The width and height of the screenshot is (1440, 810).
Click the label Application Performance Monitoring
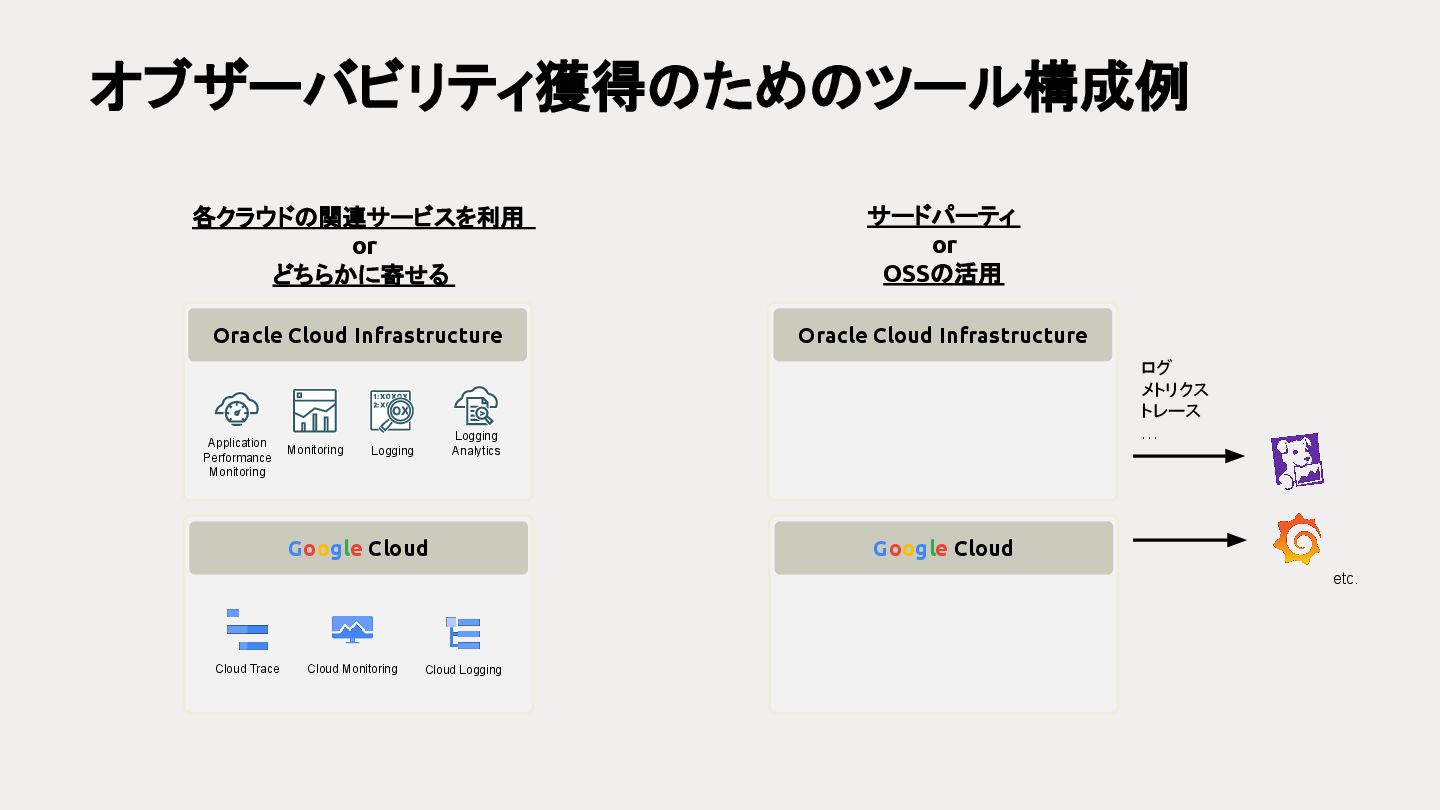pyautogui.click(x=237, y=457)
